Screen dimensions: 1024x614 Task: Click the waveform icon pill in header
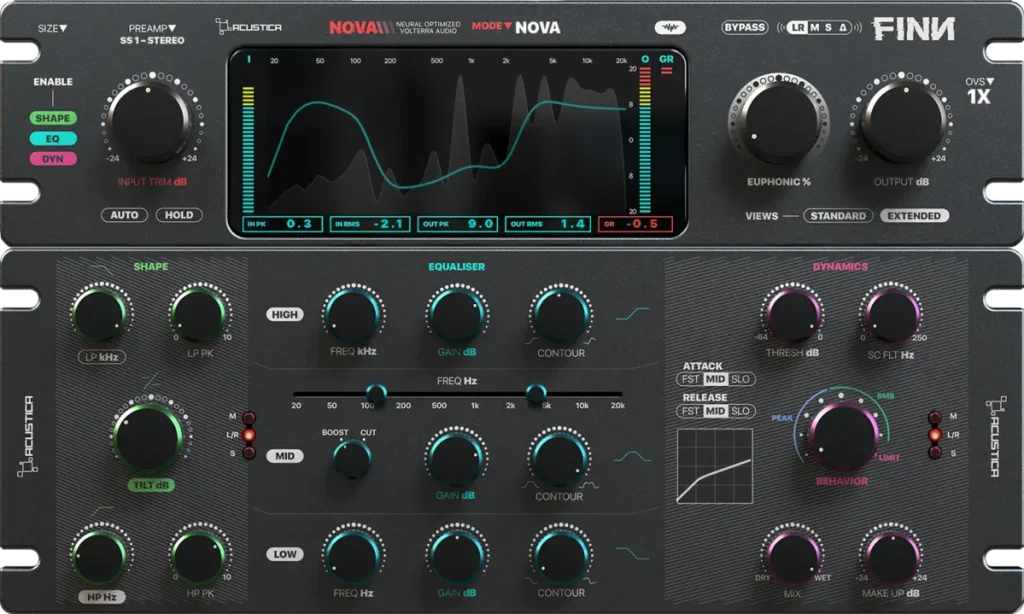pos(670,27)
